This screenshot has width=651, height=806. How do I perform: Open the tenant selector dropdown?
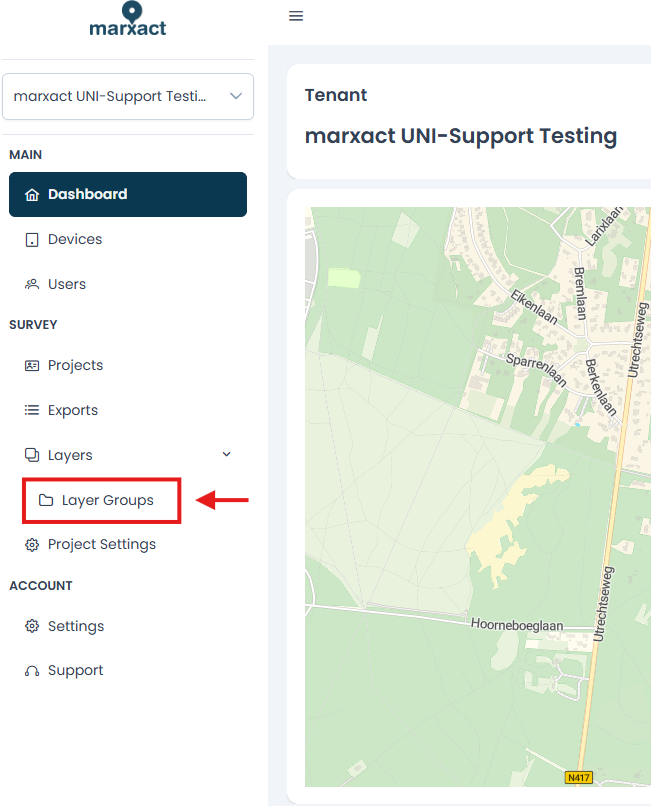(x=128, y=97)
